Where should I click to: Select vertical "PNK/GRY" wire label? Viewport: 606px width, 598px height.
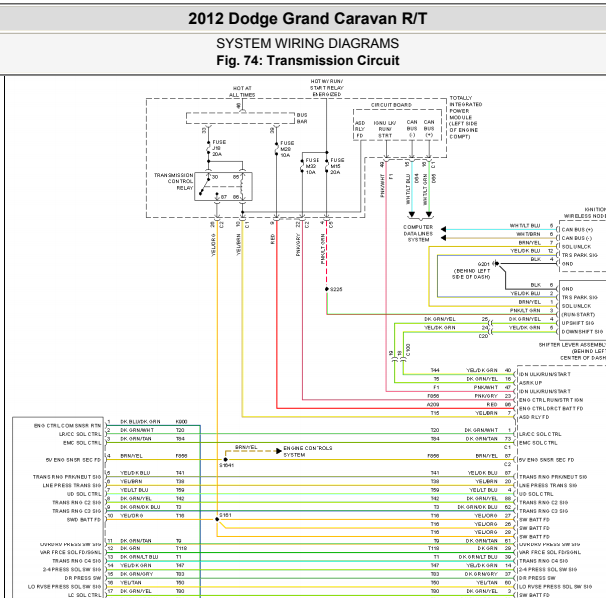click(298, 245)
